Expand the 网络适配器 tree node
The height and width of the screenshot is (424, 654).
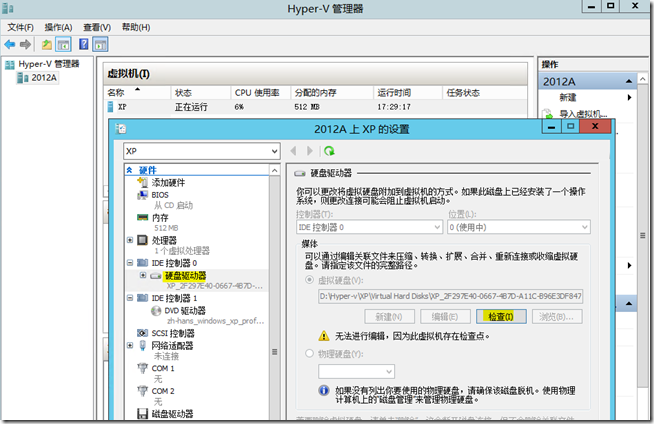(x=130, y=346)
